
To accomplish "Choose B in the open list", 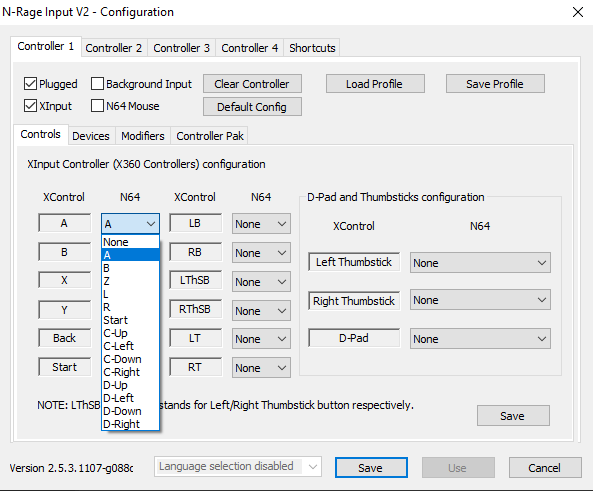I will [x=130, y=268].
